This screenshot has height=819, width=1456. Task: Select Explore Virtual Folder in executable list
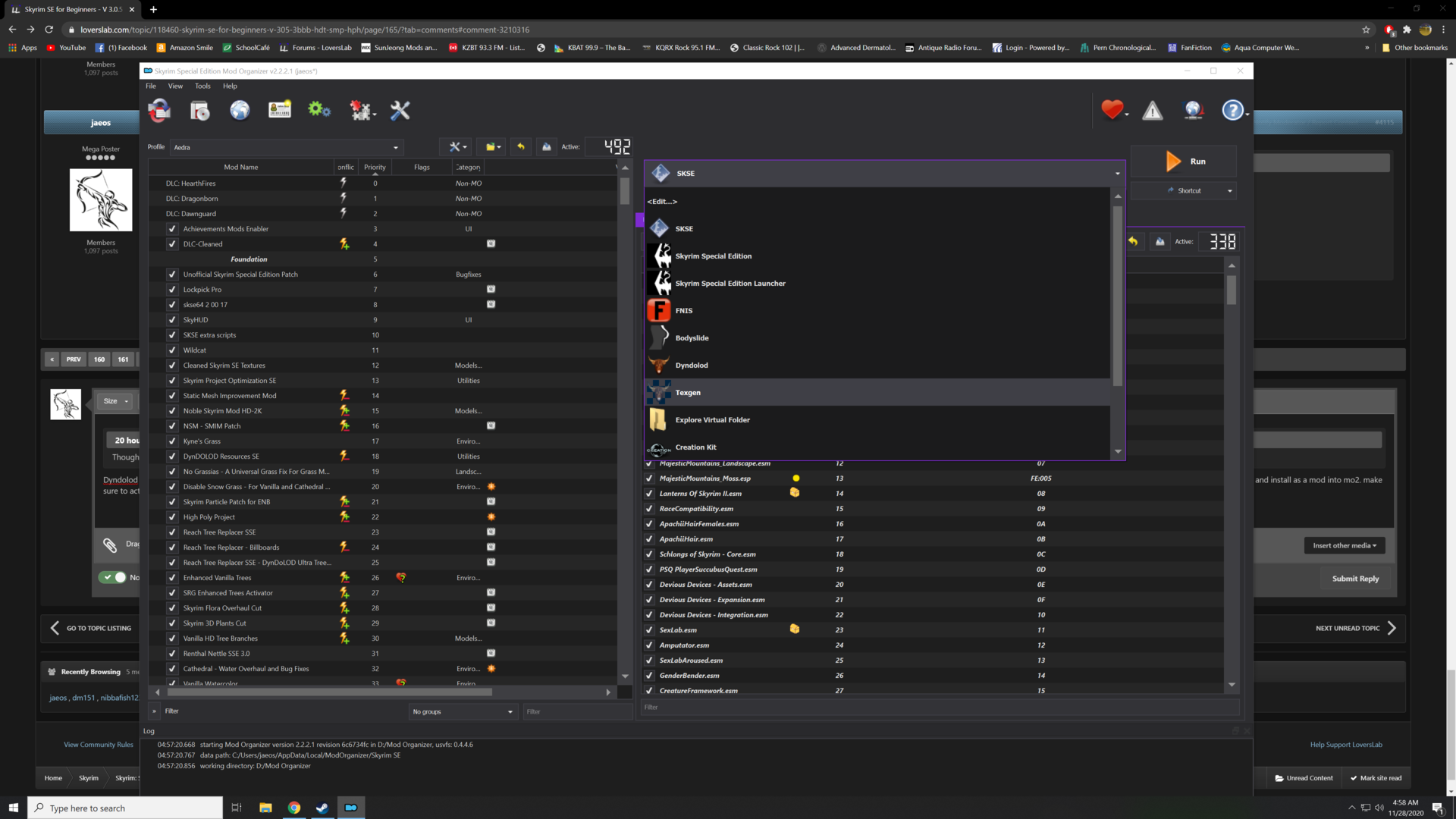pyautogui.click(x=877, y=419)
